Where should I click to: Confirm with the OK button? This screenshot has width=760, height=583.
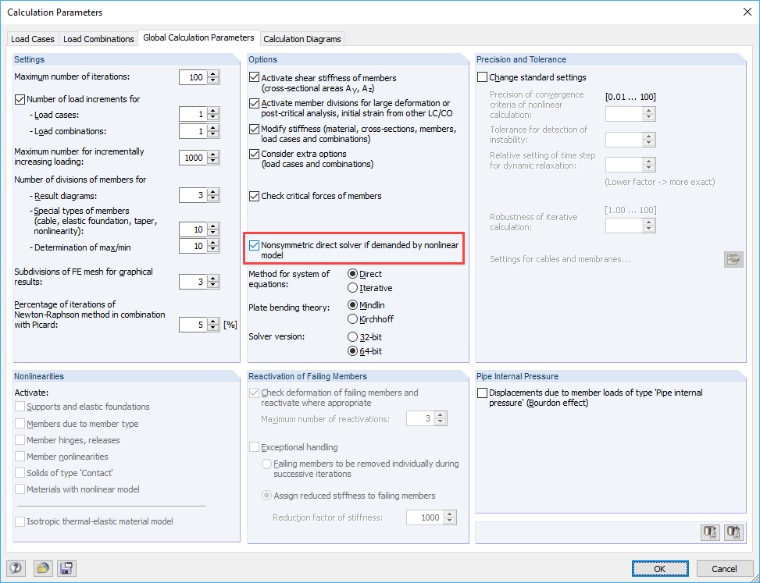point(660,568)
